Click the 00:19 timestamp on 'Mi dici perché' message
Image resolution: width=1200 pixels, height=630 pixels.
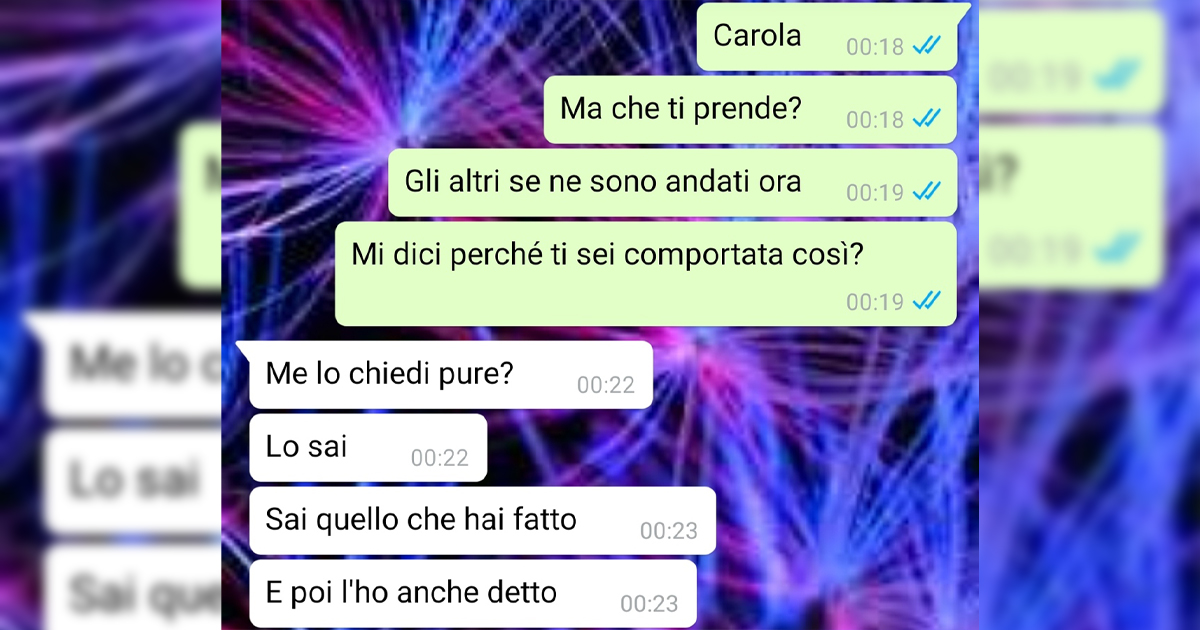coord(875,301)
